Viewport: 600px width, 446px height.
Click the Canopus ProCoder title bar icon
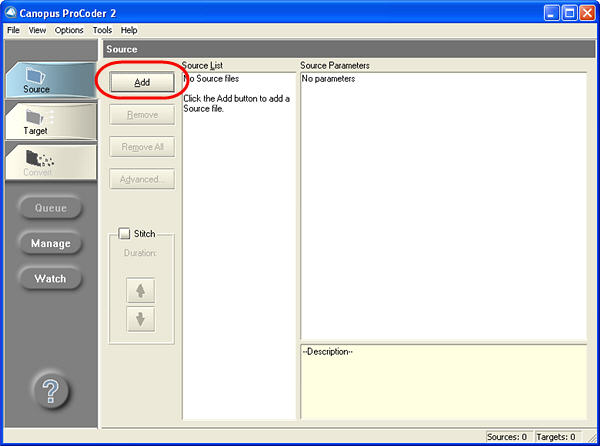10,13
